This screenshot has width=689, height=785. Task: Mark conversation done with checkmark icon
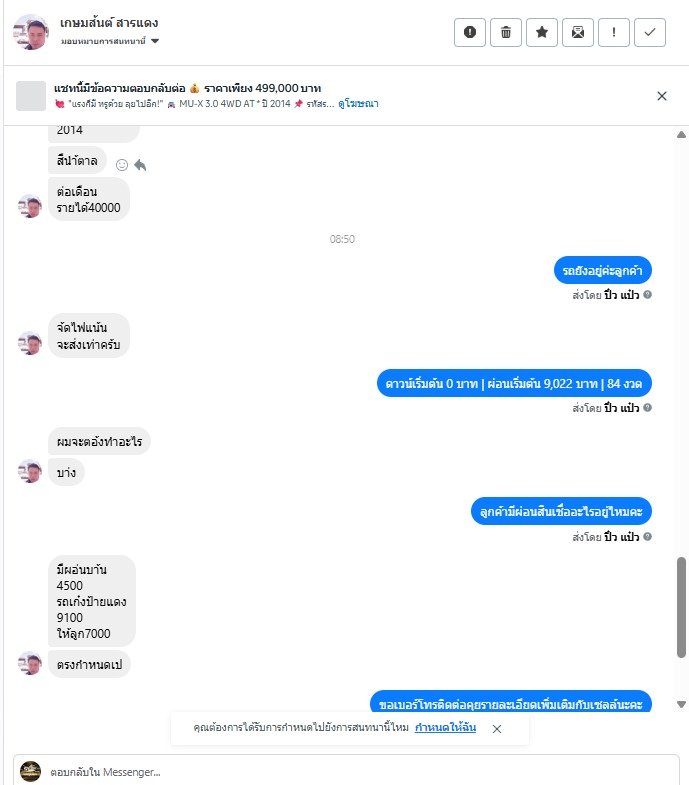[x=650, y=33]
